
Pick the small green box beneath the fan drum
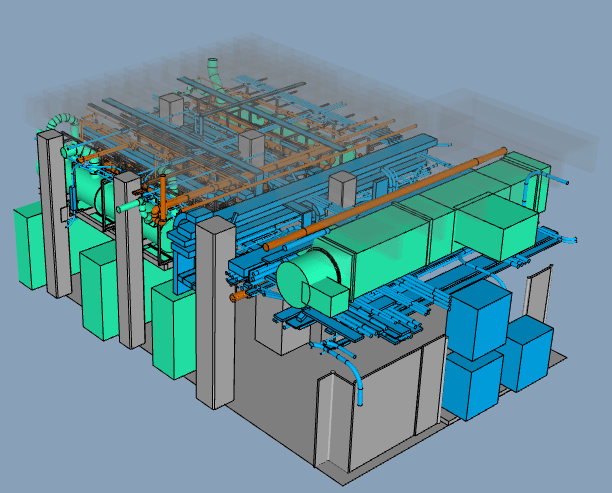point(325,299)
